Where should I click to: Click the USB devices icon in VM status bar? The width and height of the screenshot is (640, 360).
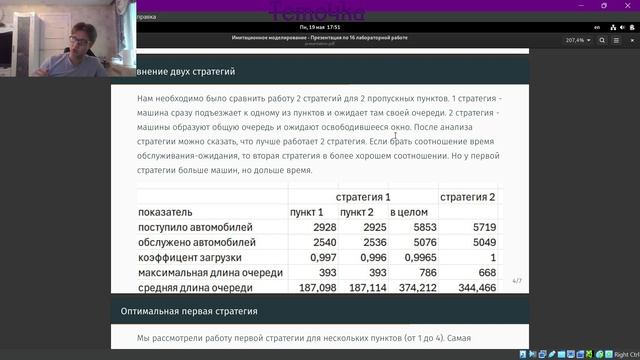click(552, 354)
